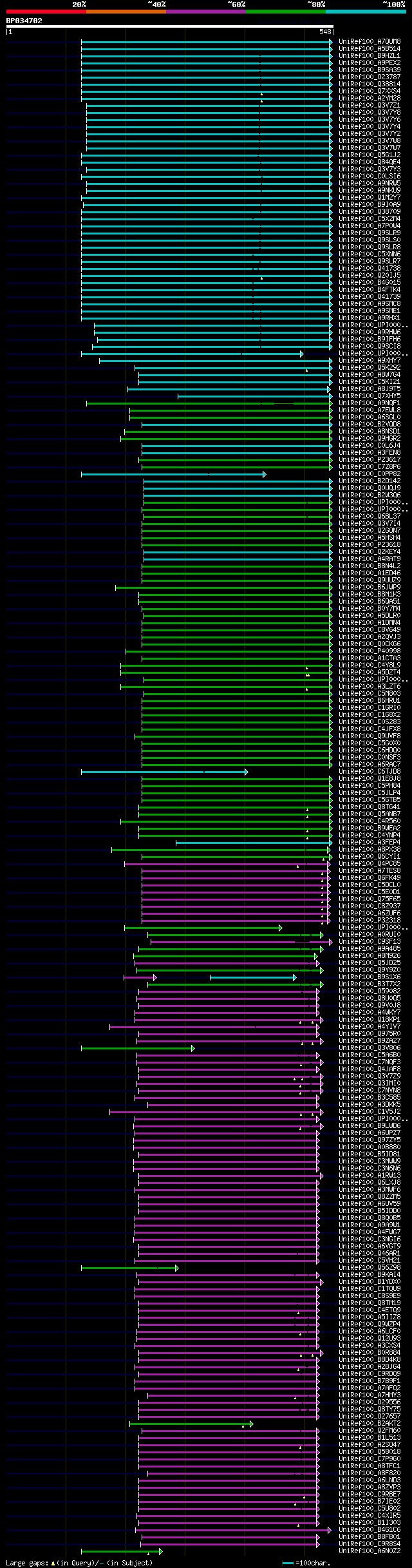Select hit label UniRef100_Q3V7Z1
The image size is (412, 1568).
(370, 106)
